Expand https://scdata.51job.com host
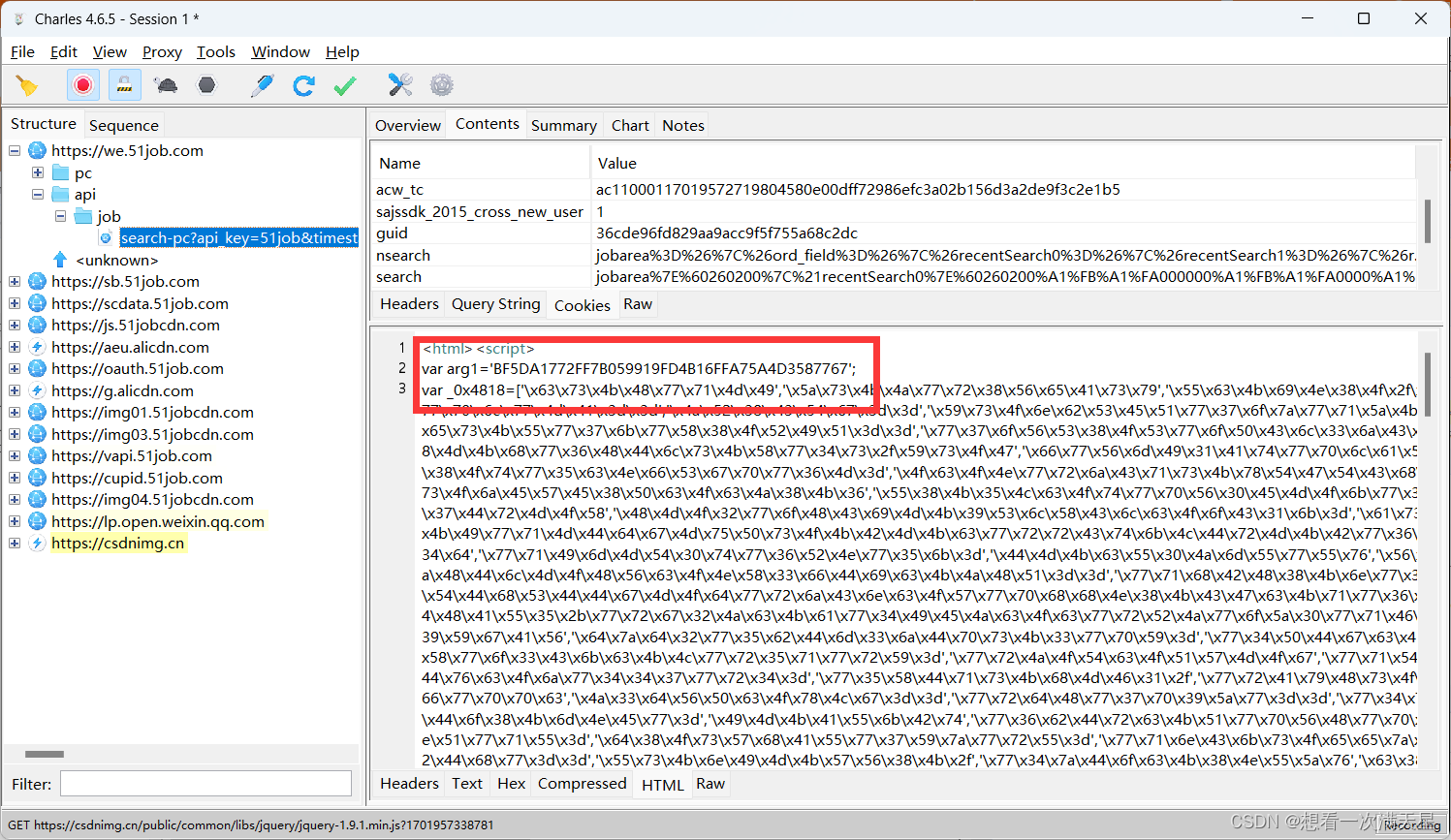 [15, 303]
